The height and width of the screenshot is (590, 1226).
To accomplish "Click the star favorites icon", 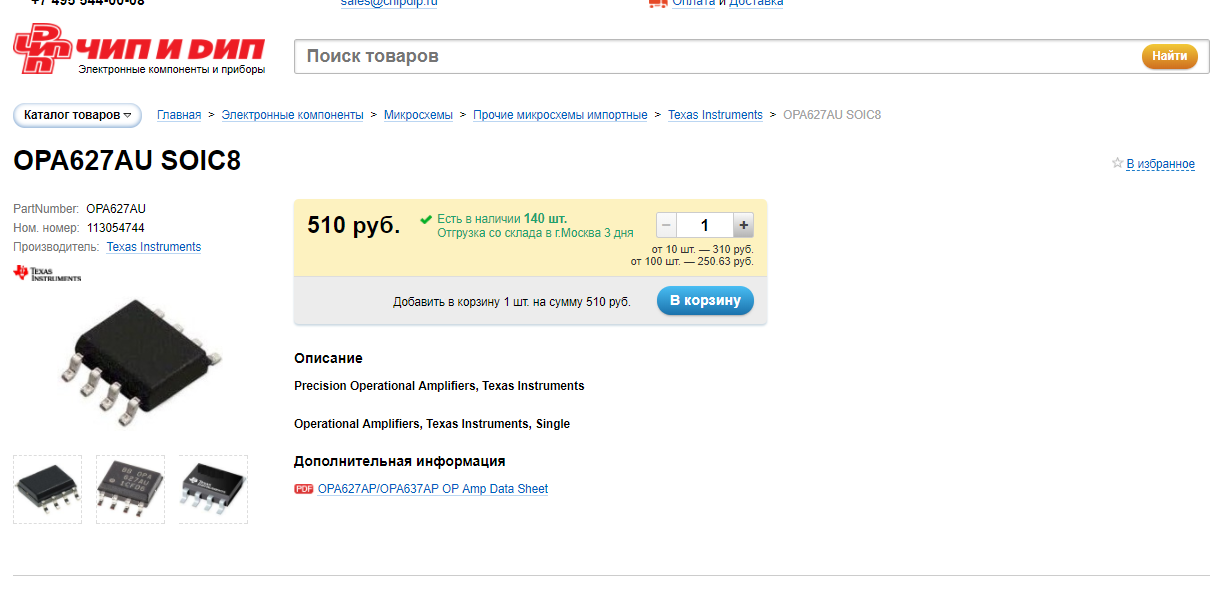I will point(1117,163).
